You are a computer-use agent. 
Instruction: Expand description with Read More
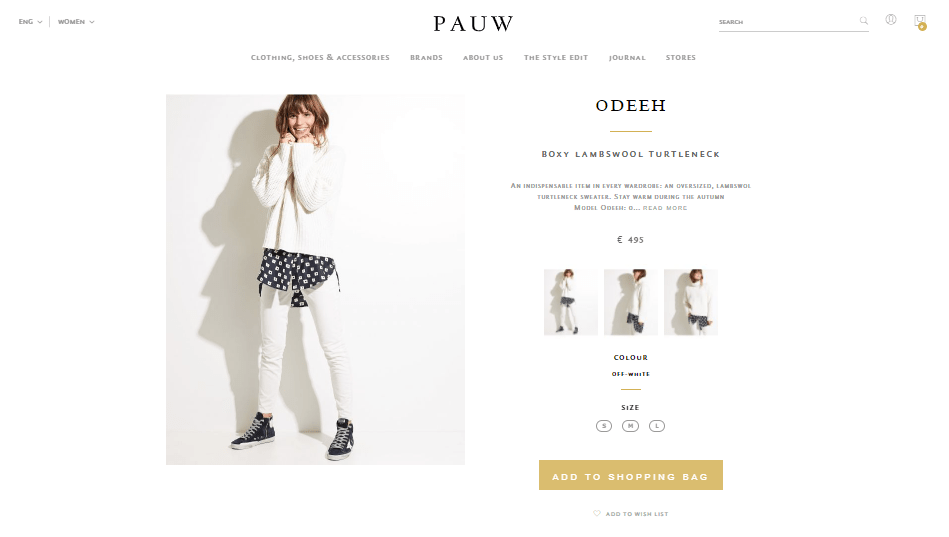665,208
